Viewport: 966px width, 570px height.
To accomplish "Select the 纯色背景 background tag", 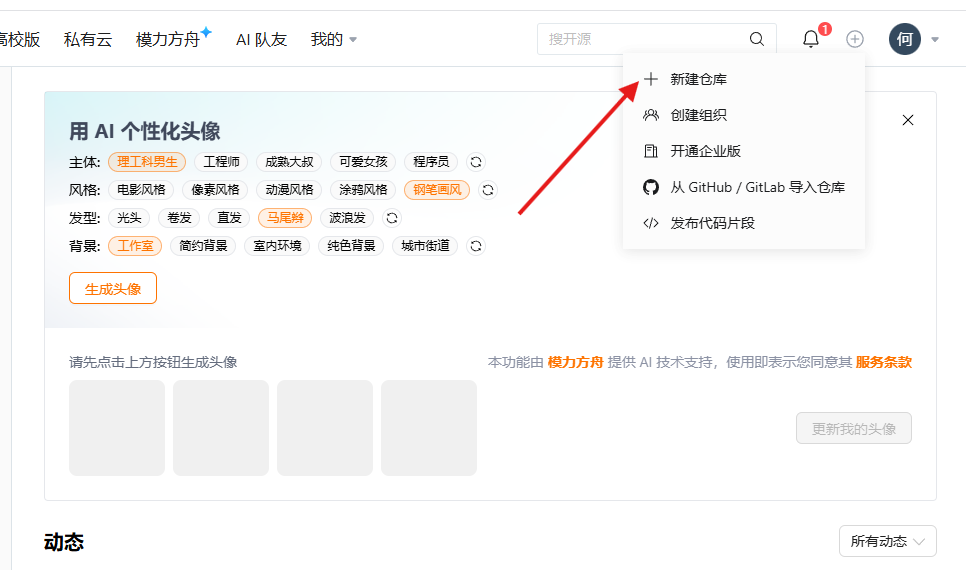I will tap(351, 246).
